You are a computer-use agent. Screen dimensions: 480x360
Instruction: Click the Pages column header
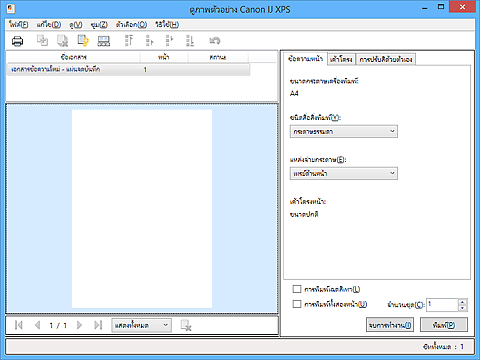[x=164, y=57]
